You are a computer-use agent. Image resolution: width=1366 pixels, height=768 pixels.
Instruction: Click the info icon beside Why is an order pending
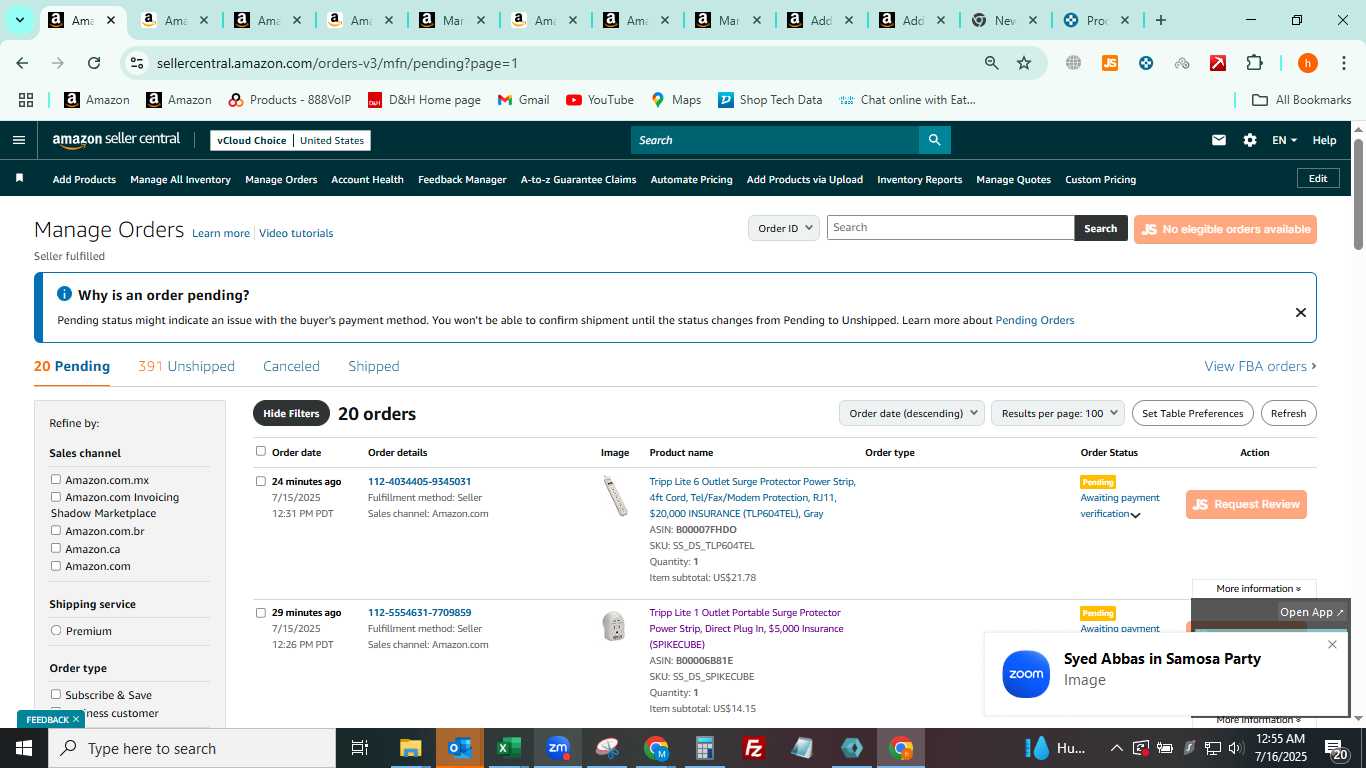pos(64,294)
